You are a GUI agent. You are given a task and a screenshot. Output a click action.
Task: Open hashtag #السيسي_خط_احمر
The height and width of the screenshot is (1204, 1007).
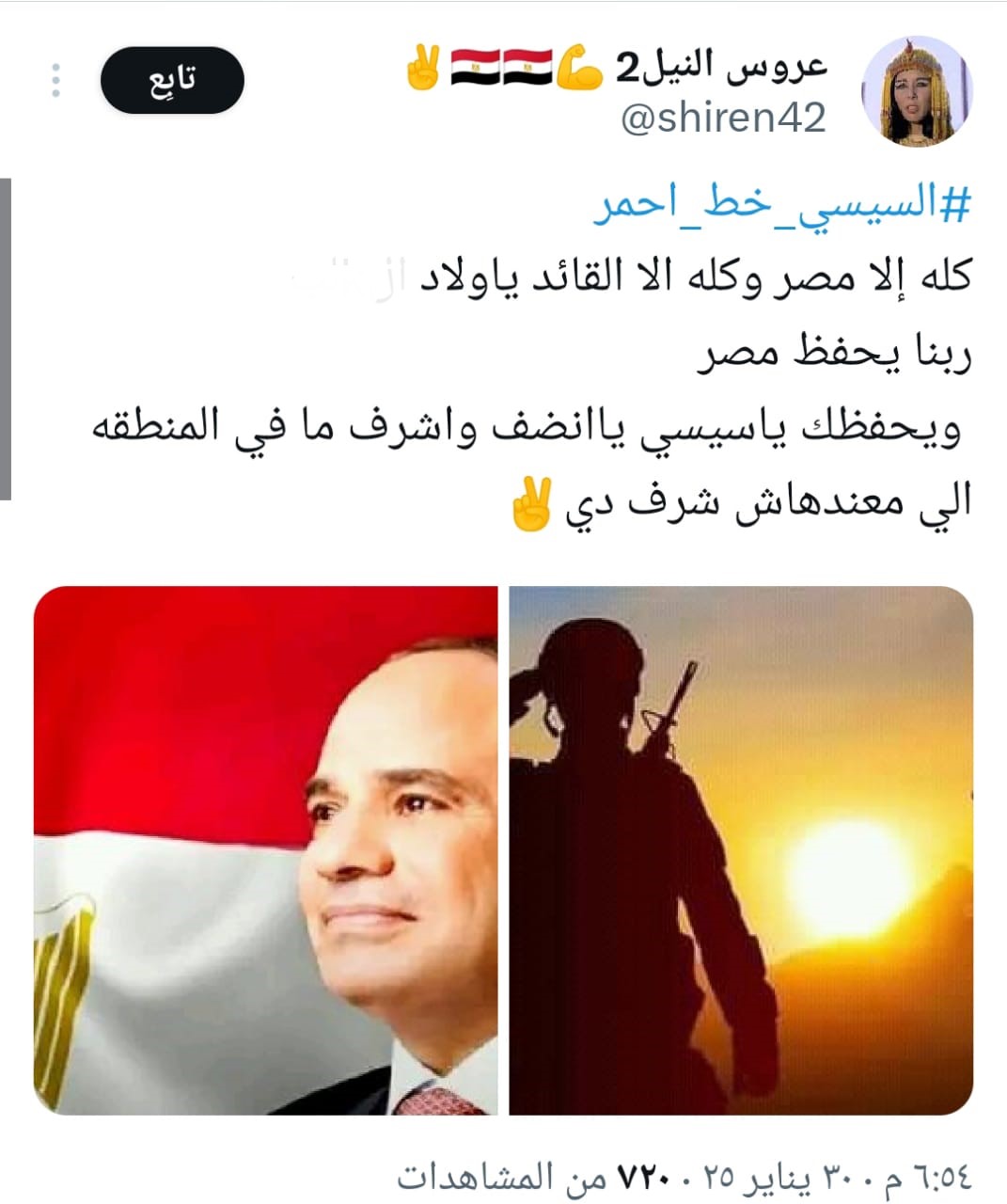(x=781, y=203)
